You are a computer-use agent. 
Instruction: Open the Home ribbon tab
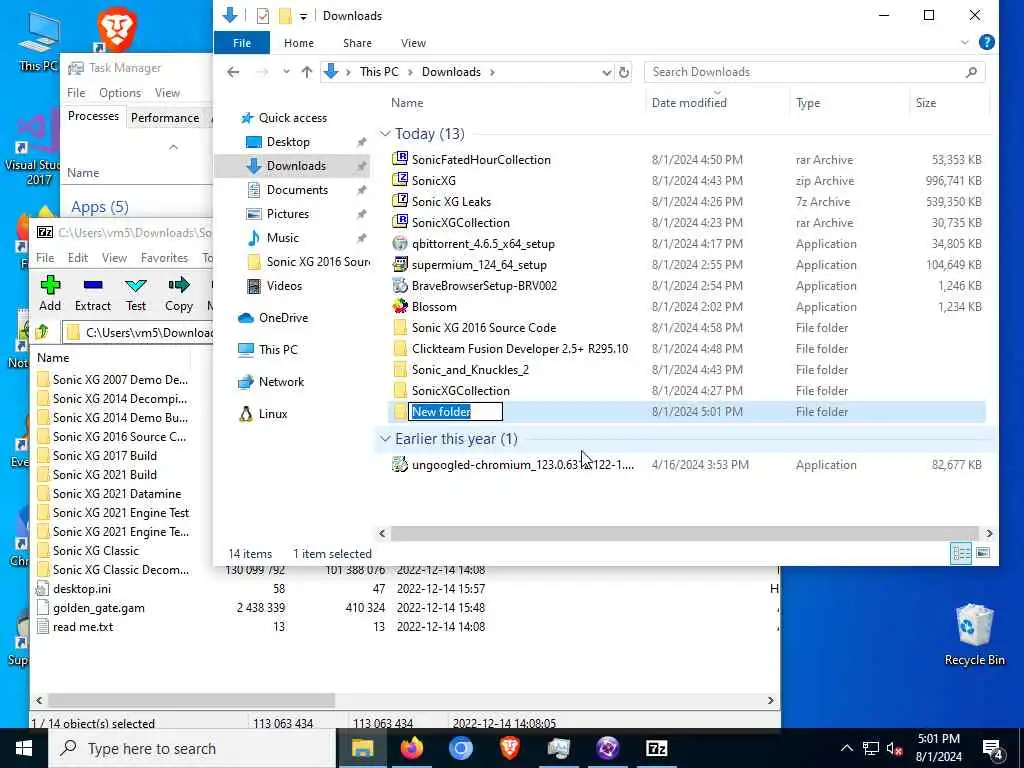[x=298, y=42]
